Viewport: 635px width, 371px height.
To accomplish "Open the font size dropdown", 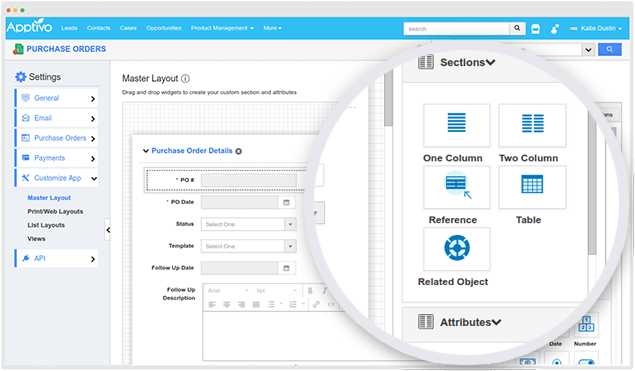I will (x=276, y=291).
